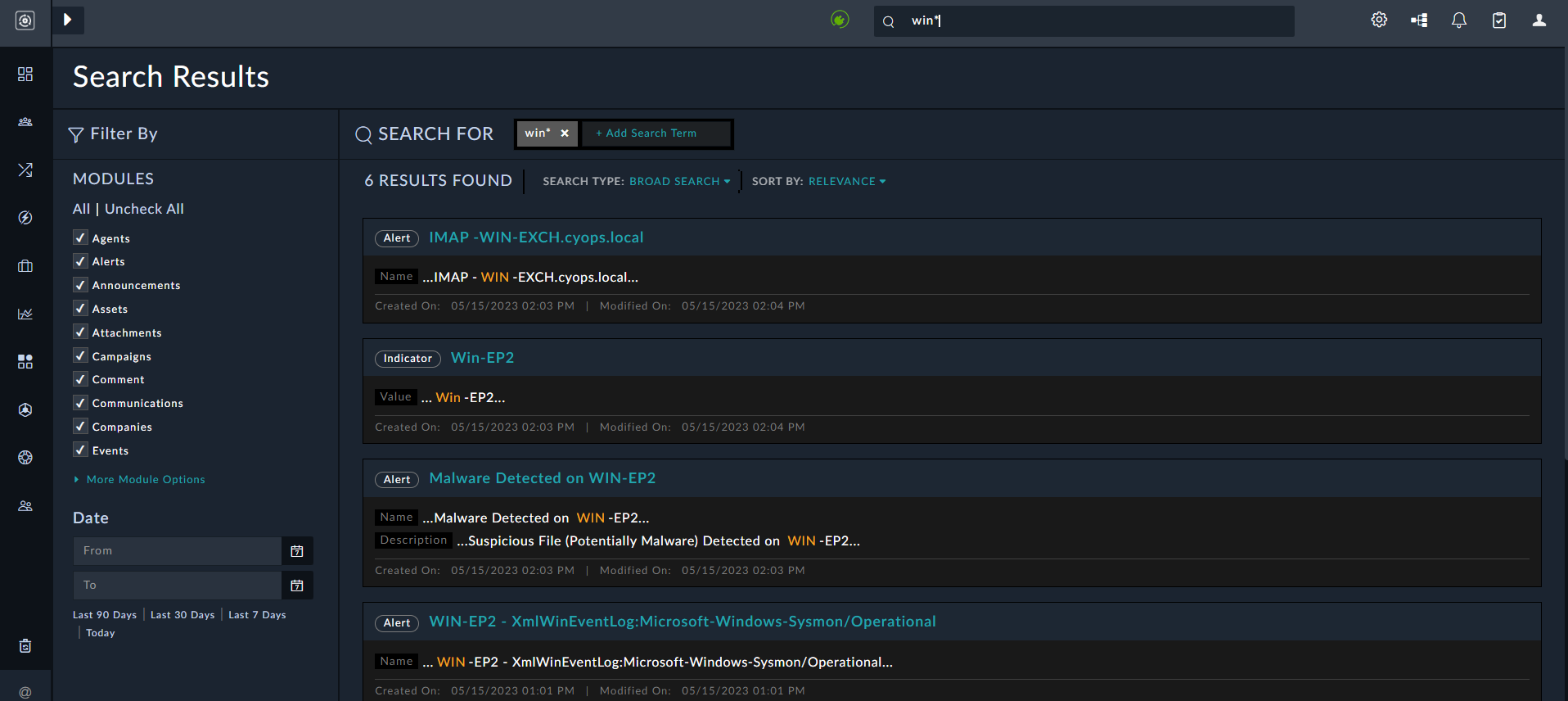
Task: Open the group people icon in the sidebar
Action: pyautogui.click(x=25, y=122)
